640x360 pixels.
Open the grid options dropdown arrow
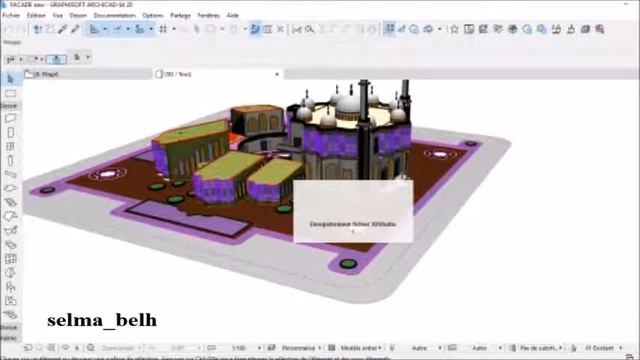(x=174, y=29)
